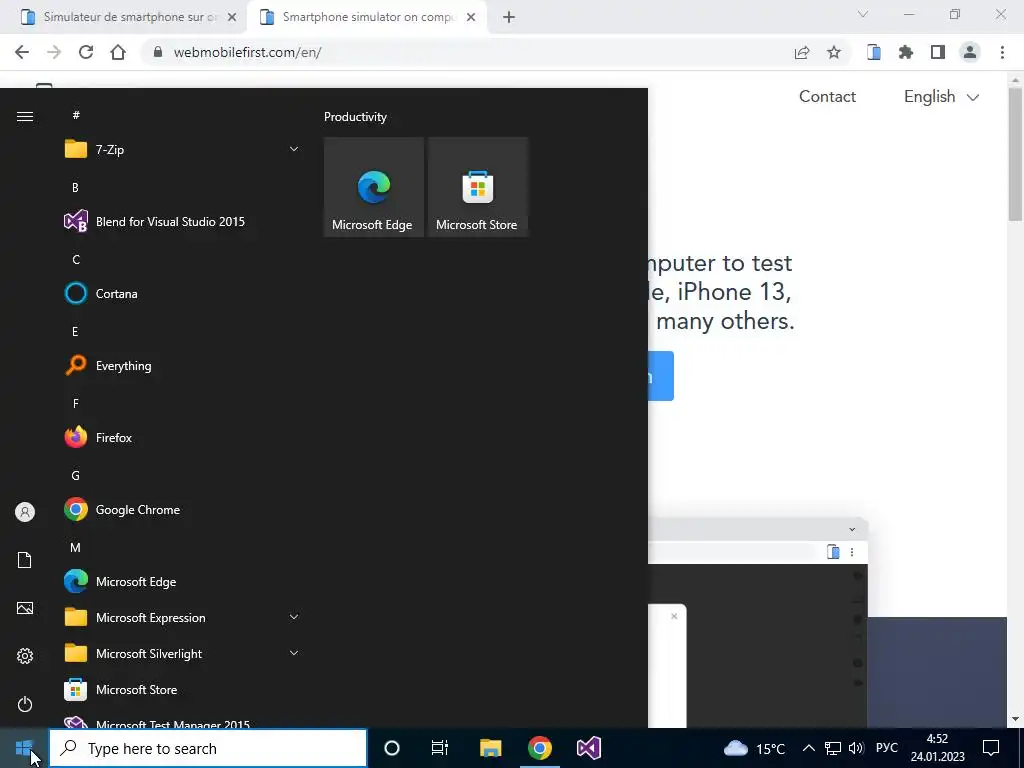Open File Explorer from the taskbar
Screen dimensions: 1024x768
pos(490,748)
